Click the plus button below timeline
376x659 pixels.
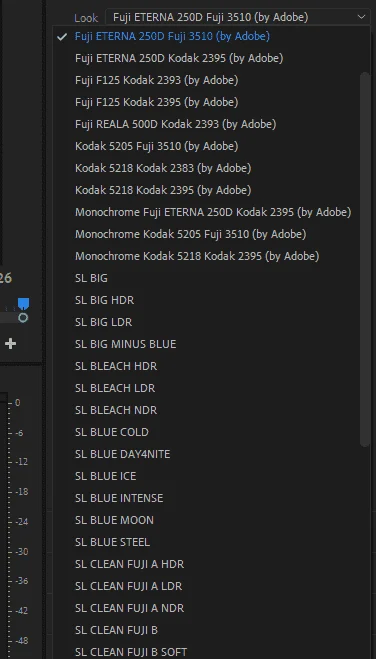11,344
